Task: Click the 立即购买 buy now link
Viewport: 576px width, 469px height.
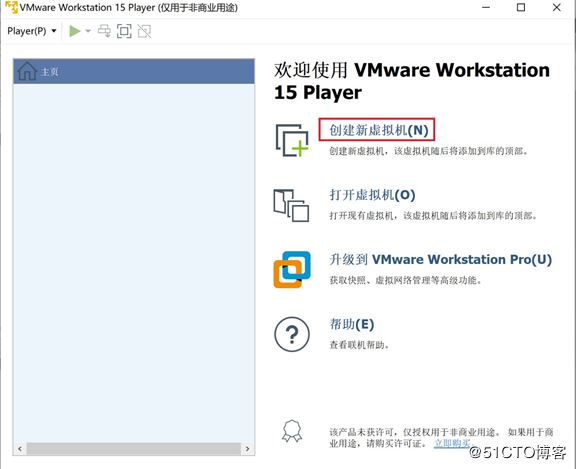Action: click(452, 443)
